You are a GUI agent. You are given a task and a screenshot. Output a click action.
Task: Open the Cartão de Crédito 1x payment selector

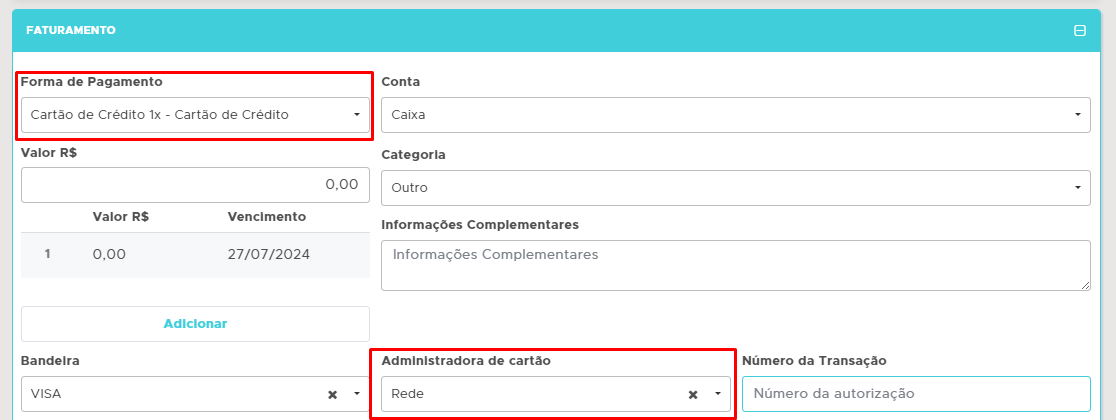tap(180, 115)
